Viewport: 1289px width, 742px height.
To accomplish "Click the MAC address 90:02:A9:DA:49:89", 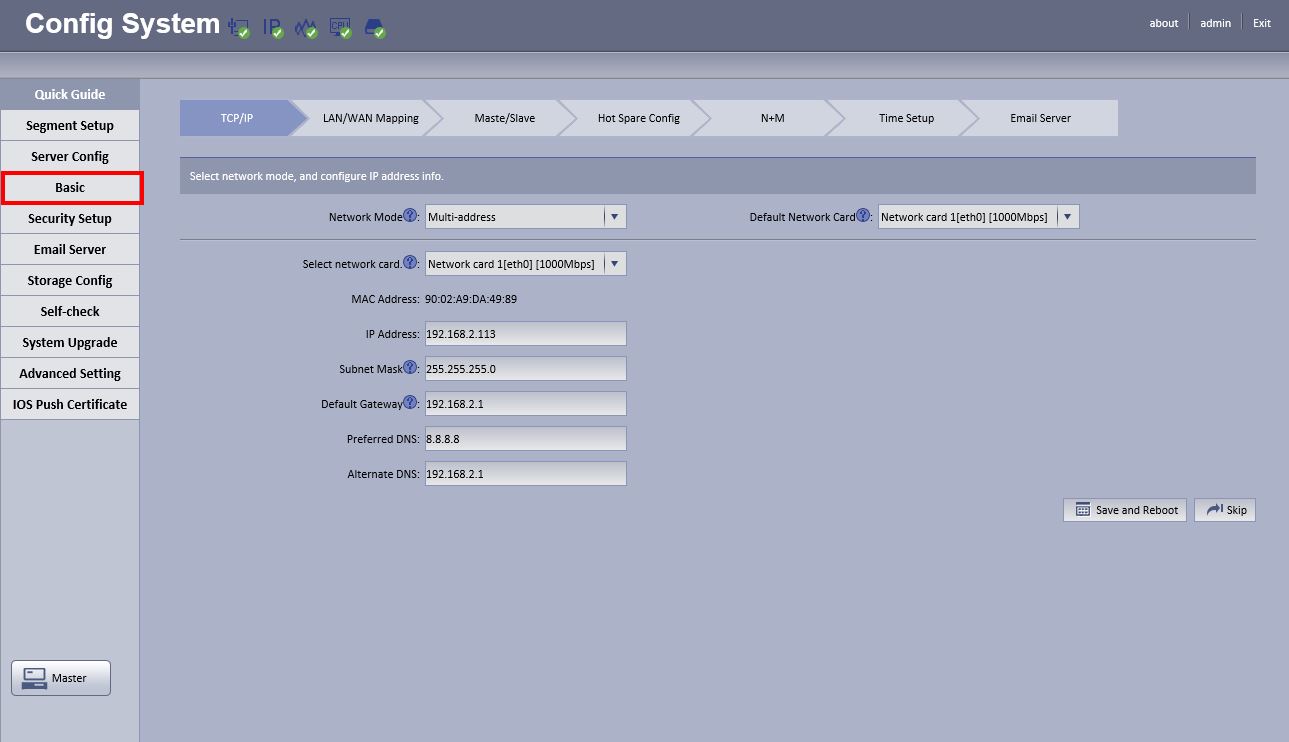I will tap(471, 299).
